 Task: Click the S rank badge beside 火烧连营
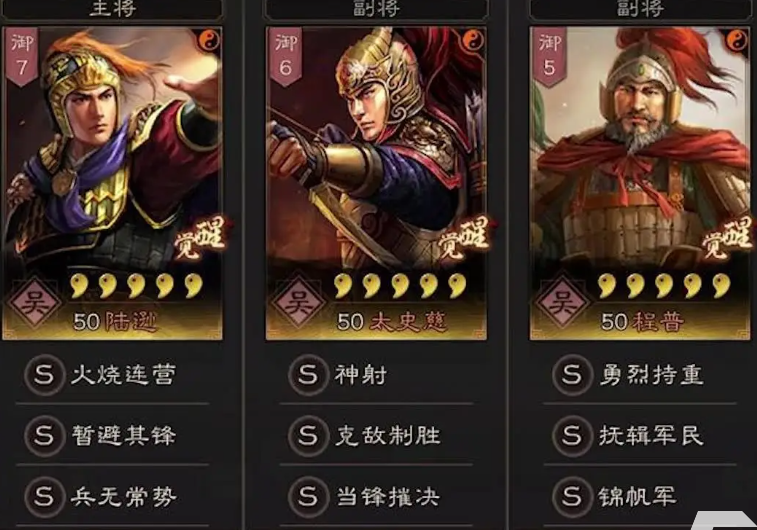pos(44,375)
